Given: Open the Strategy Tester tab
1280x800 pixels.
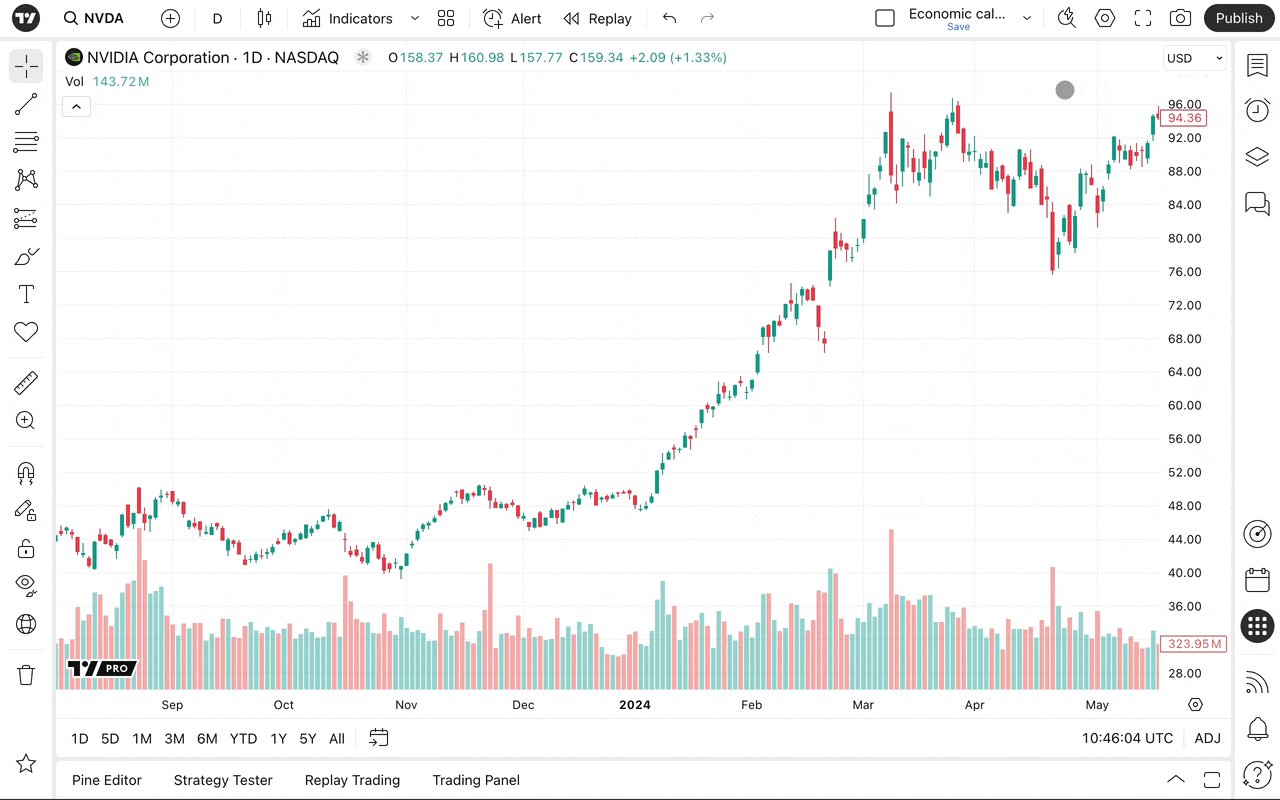Looking at the screenshot, I should 223,780.
